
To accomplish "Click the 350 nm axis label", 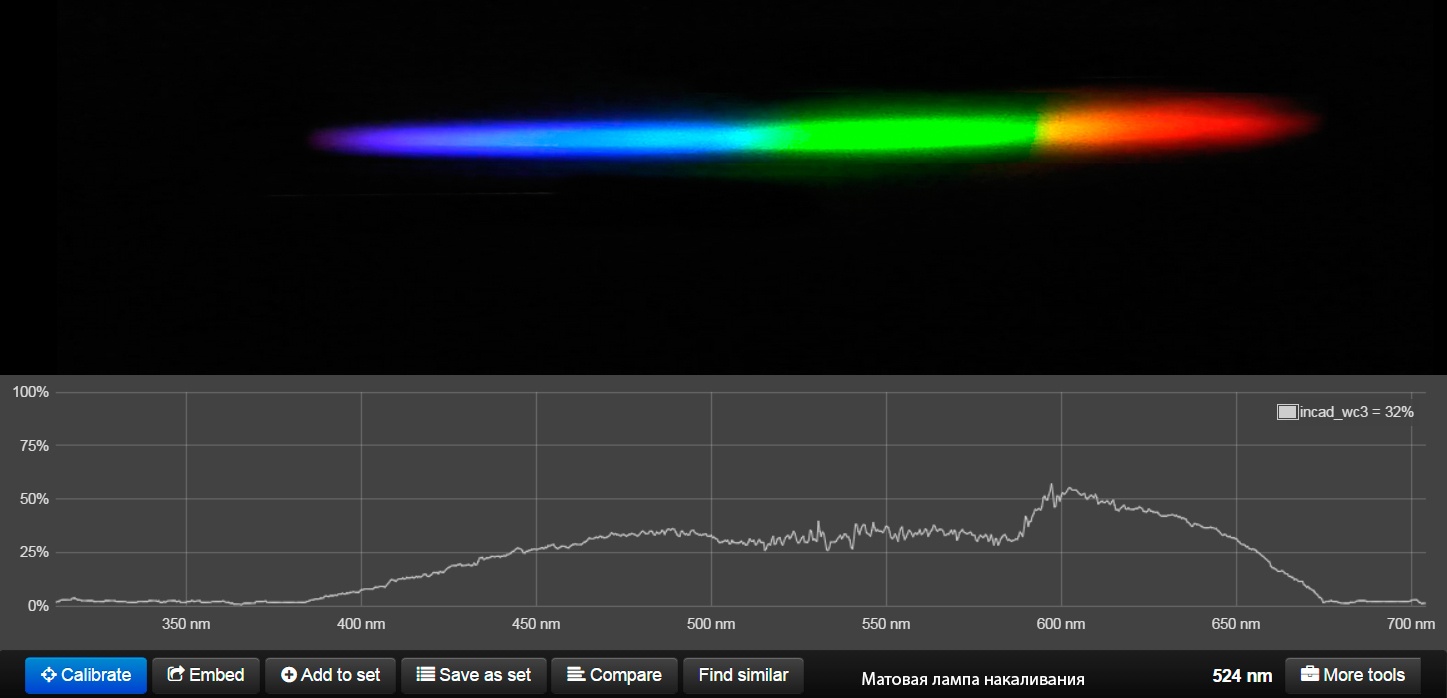I will (186, 624).
